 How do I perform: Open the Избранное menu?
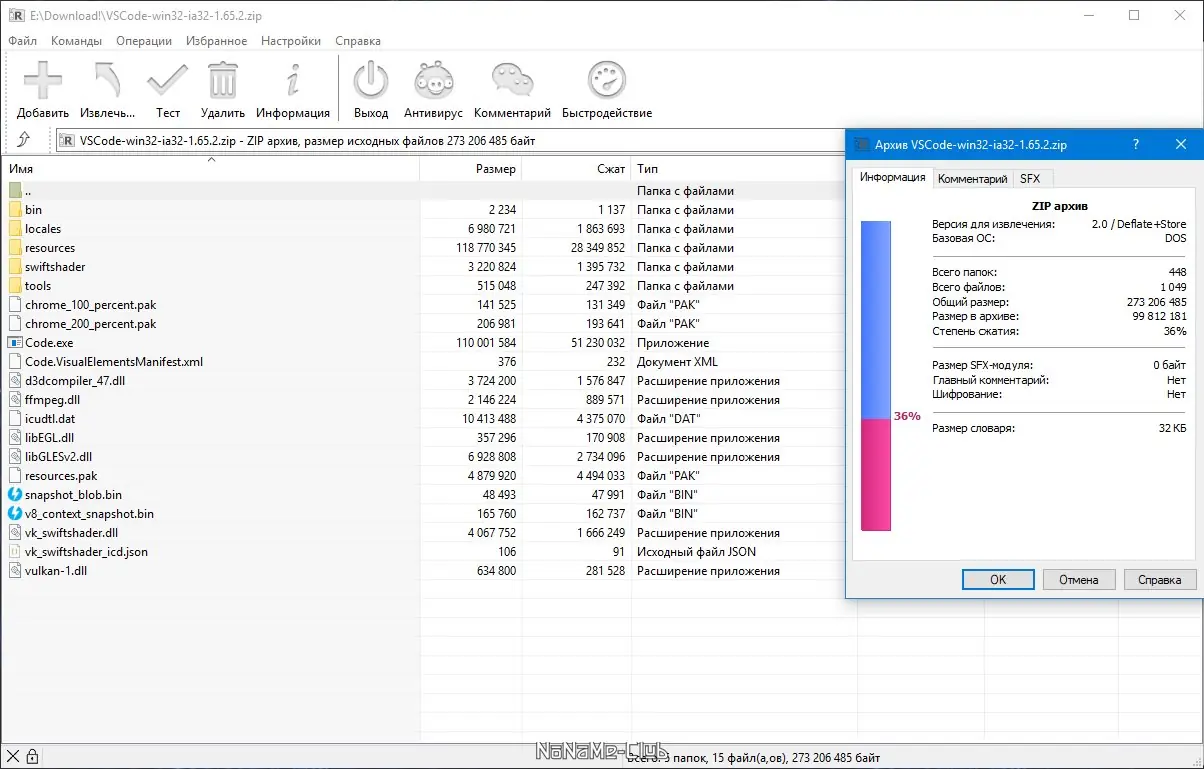[216, 41]
